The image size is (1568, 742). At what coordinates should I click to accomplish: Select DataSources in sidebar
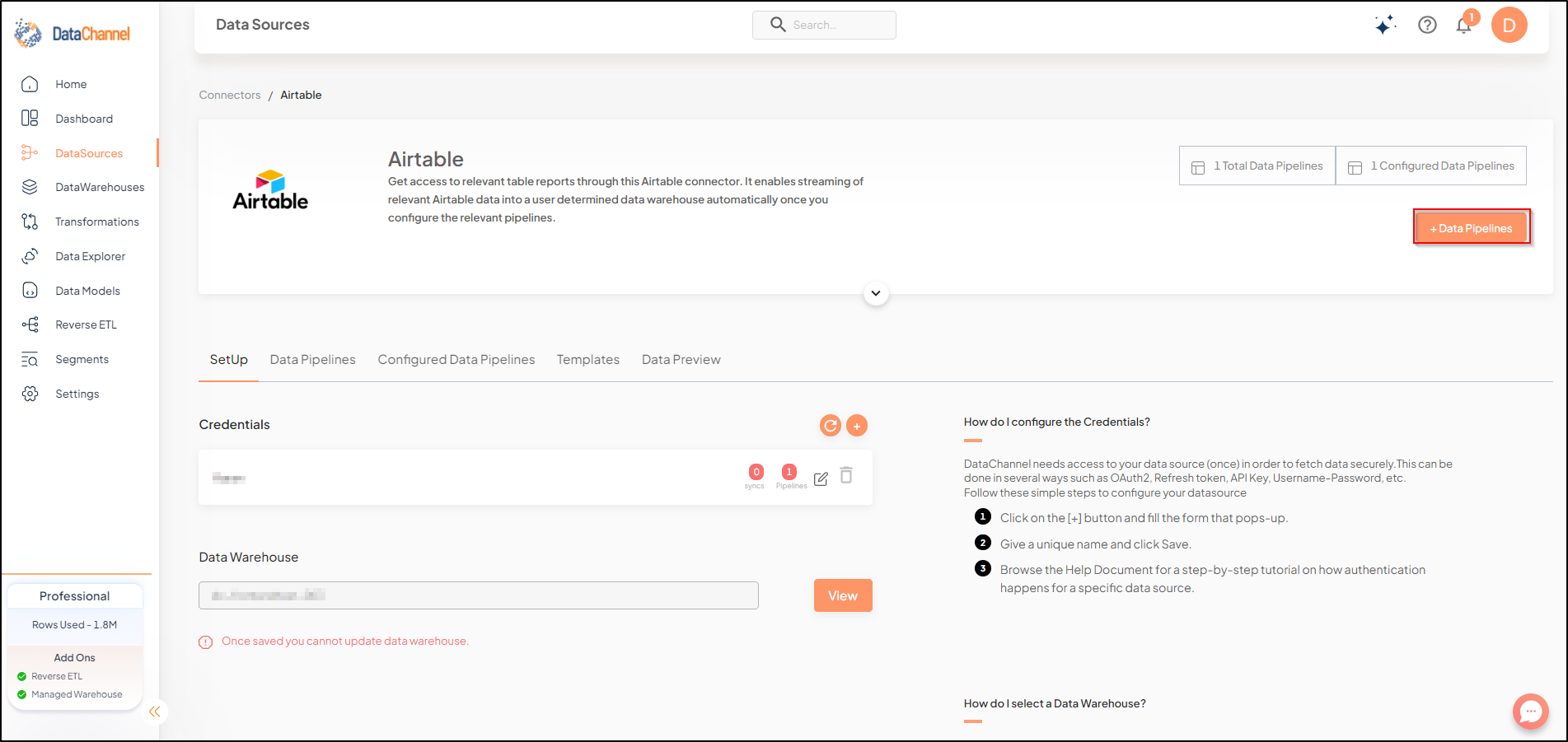89,153
